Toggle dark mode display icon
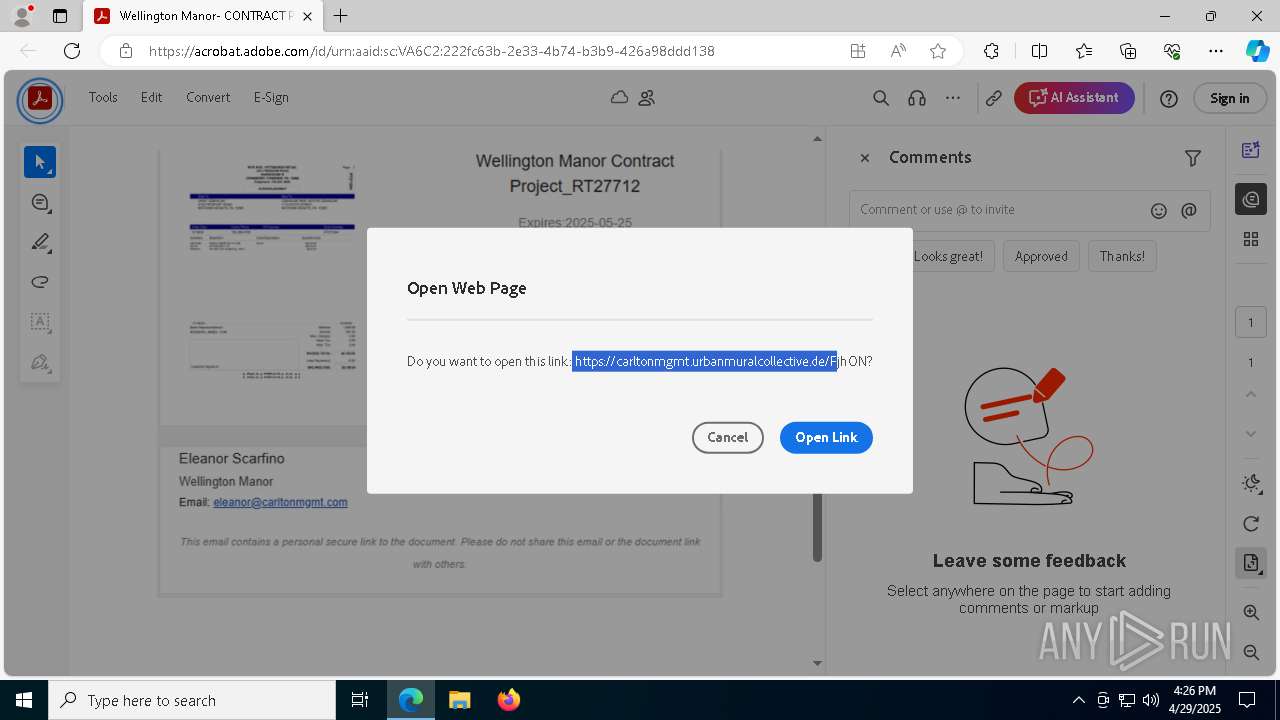The image size is (1280, 720). point(1251,483)
